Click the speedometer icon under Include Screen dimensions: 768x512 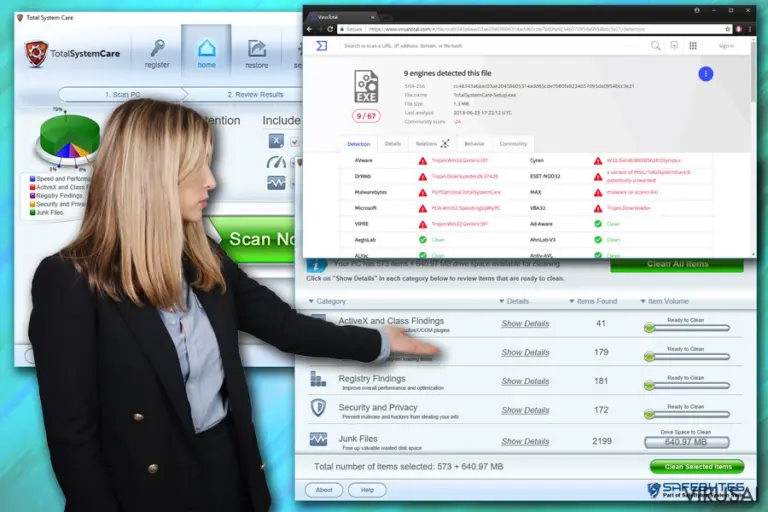[276, 162]
